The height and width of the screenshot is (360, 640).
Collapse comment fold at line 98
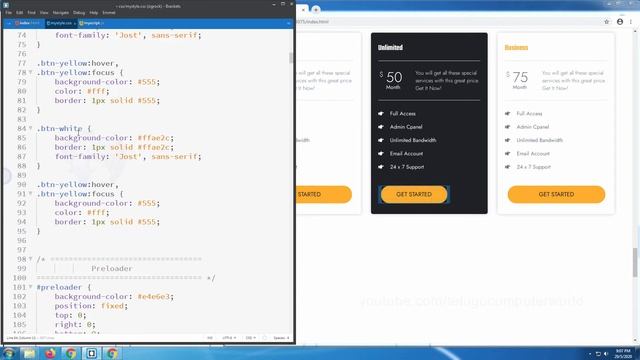(31, 259)
